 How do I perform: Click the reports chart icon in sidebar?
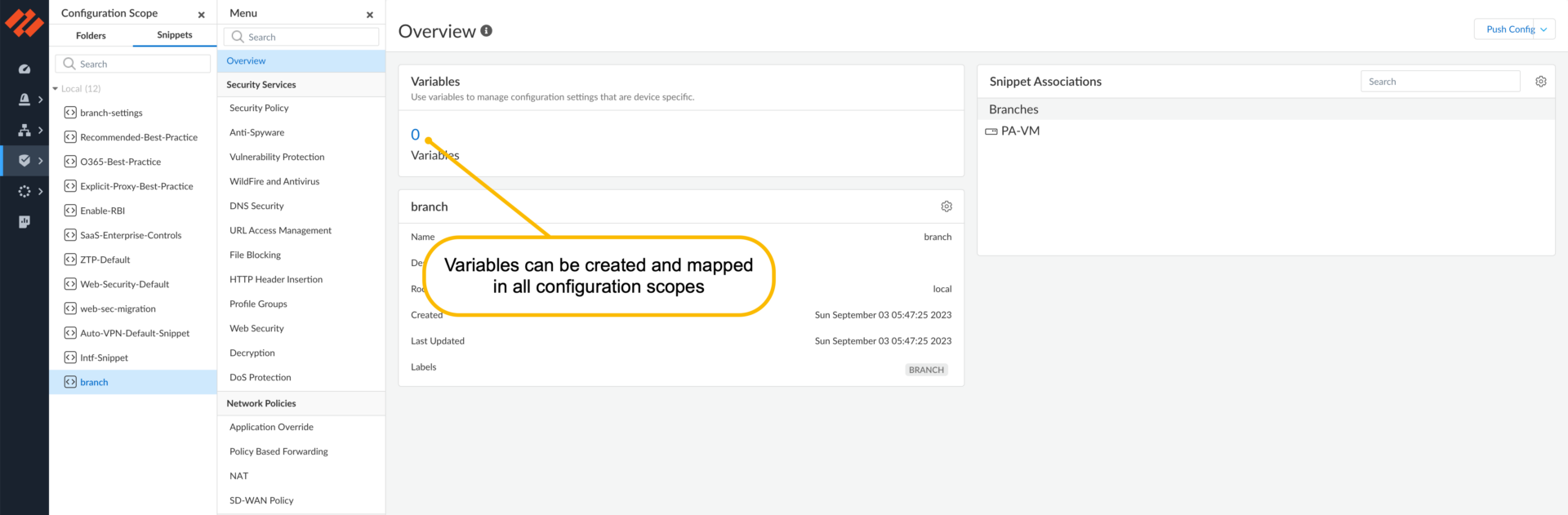coord(24,222)
